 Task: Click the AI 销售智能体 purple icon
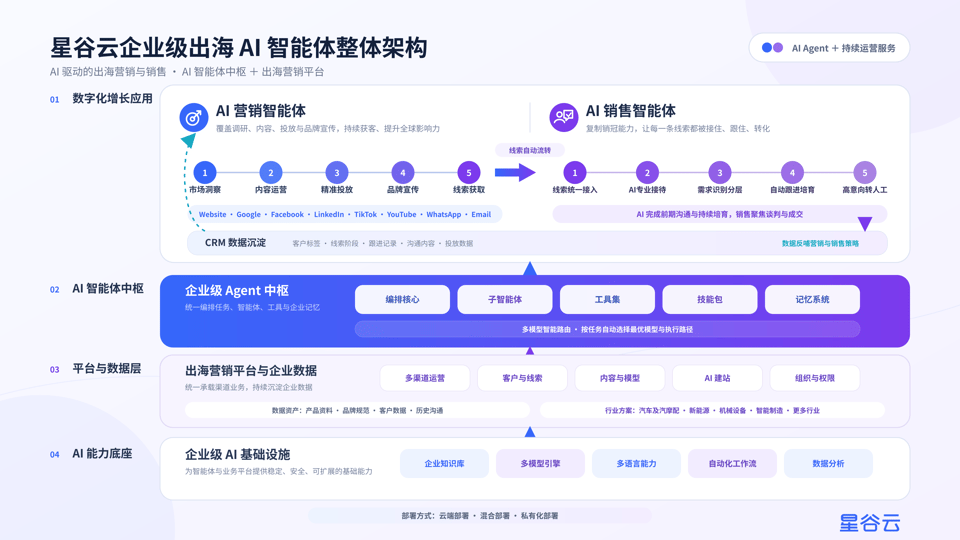point(564,117)
